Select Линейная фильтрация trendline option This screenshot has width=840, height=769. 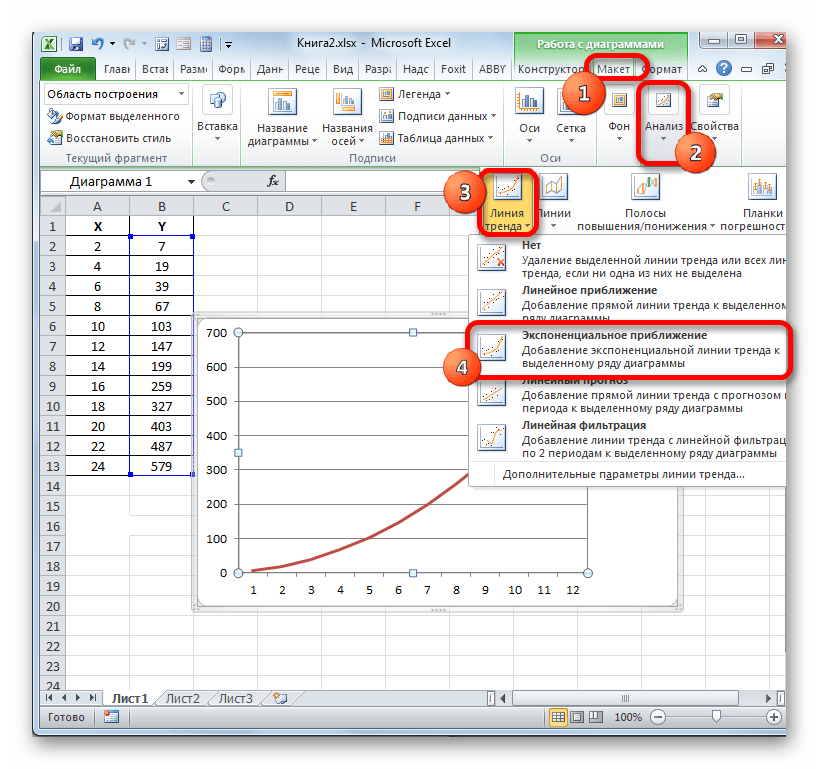(627, 439)
